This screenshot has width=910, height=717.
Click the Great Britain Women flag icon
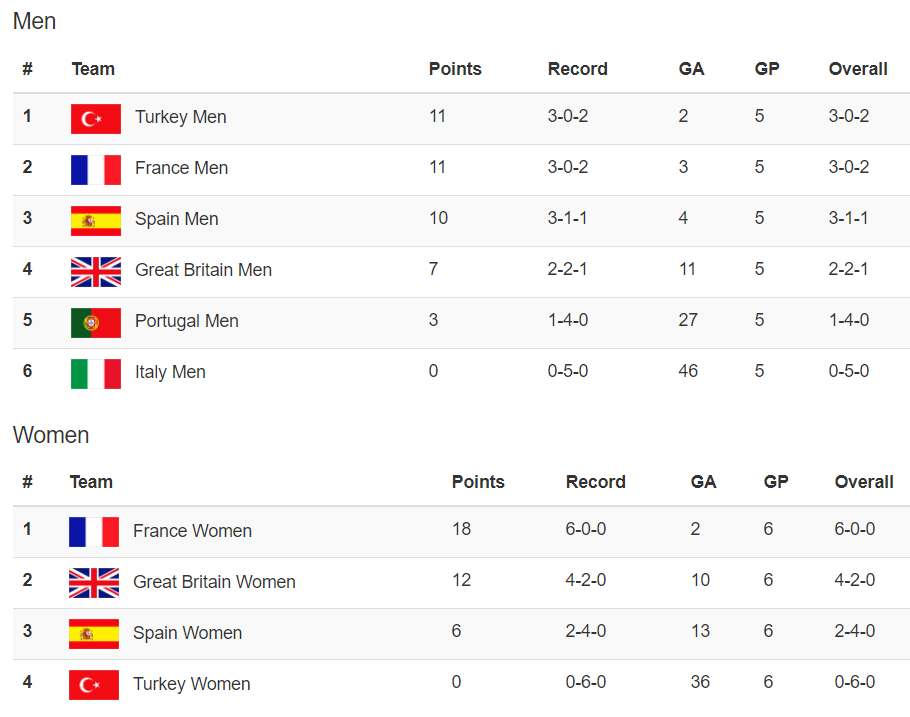click(x=94, y=583)
